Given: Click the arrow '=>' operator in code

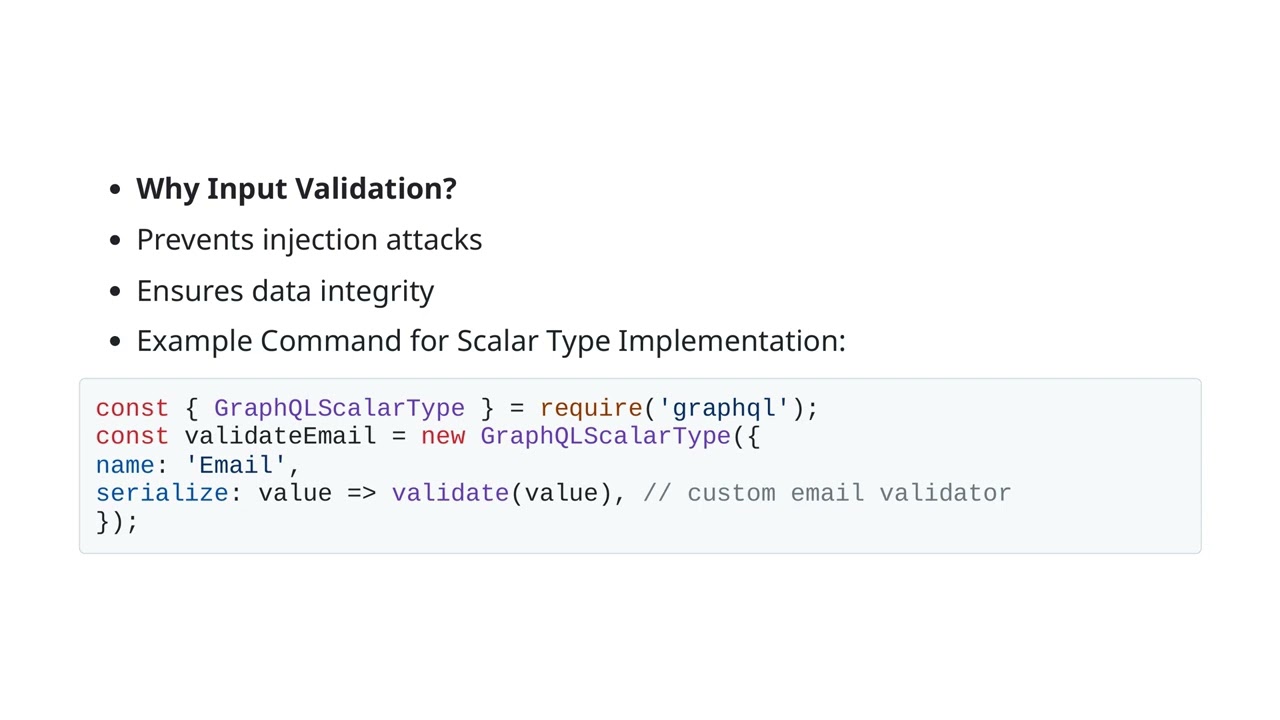Looking at the screenshot, I should (x=362, y=493).
